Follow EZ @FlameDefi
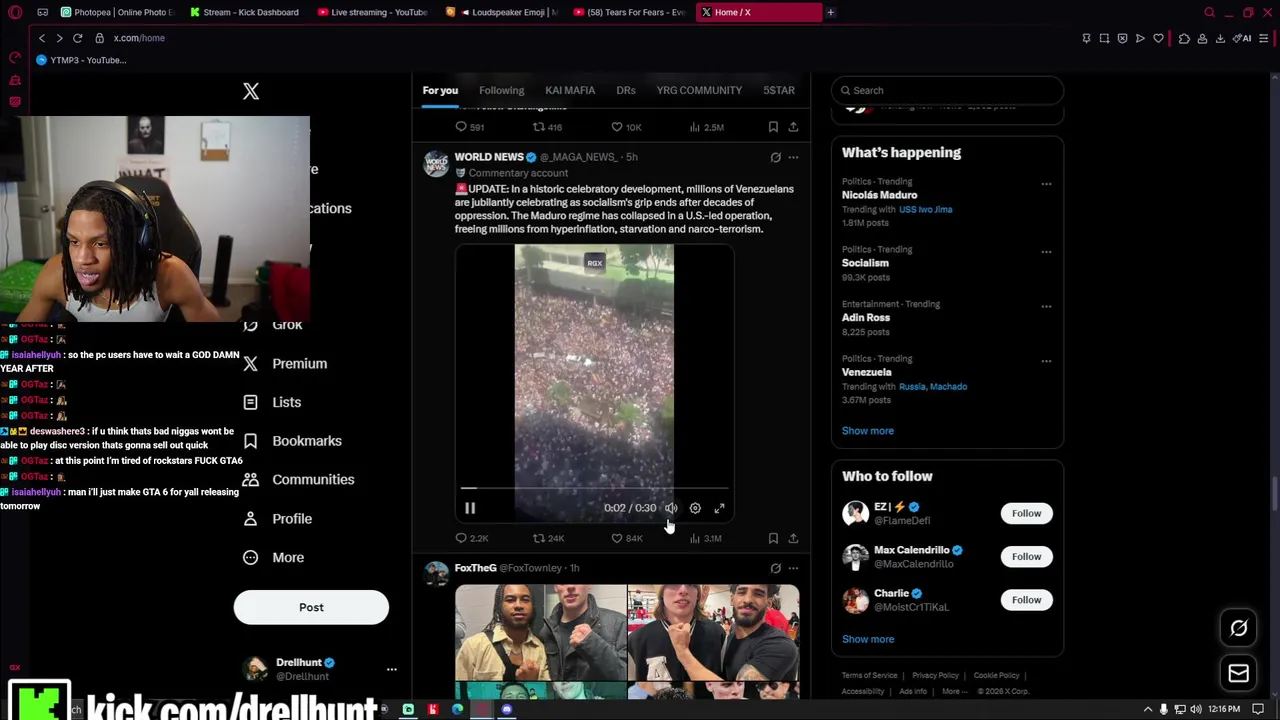 pos(1026,513)
